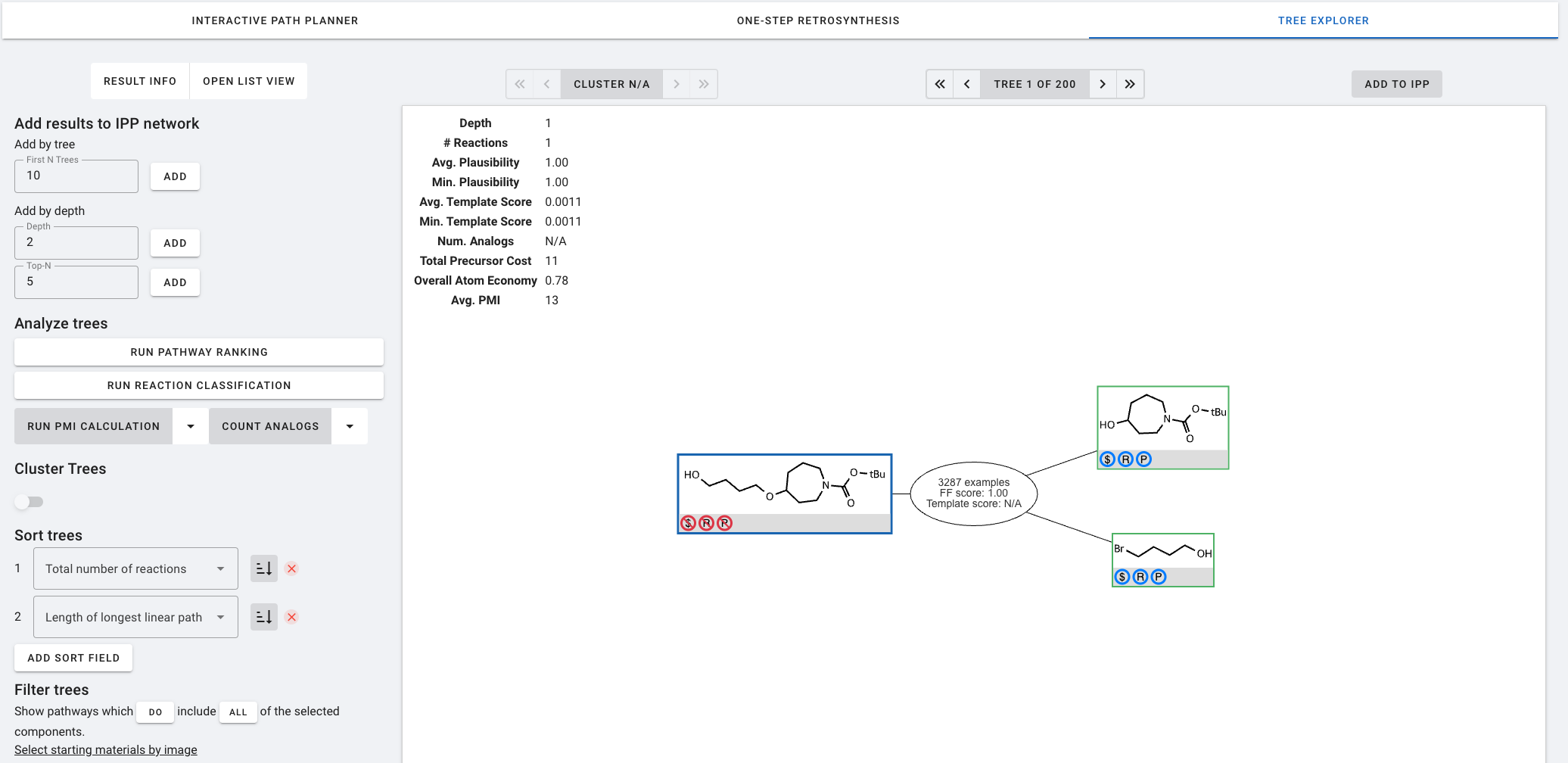Go to next tree arrow
1568x763 pixels.
(x=1103, y=84)
